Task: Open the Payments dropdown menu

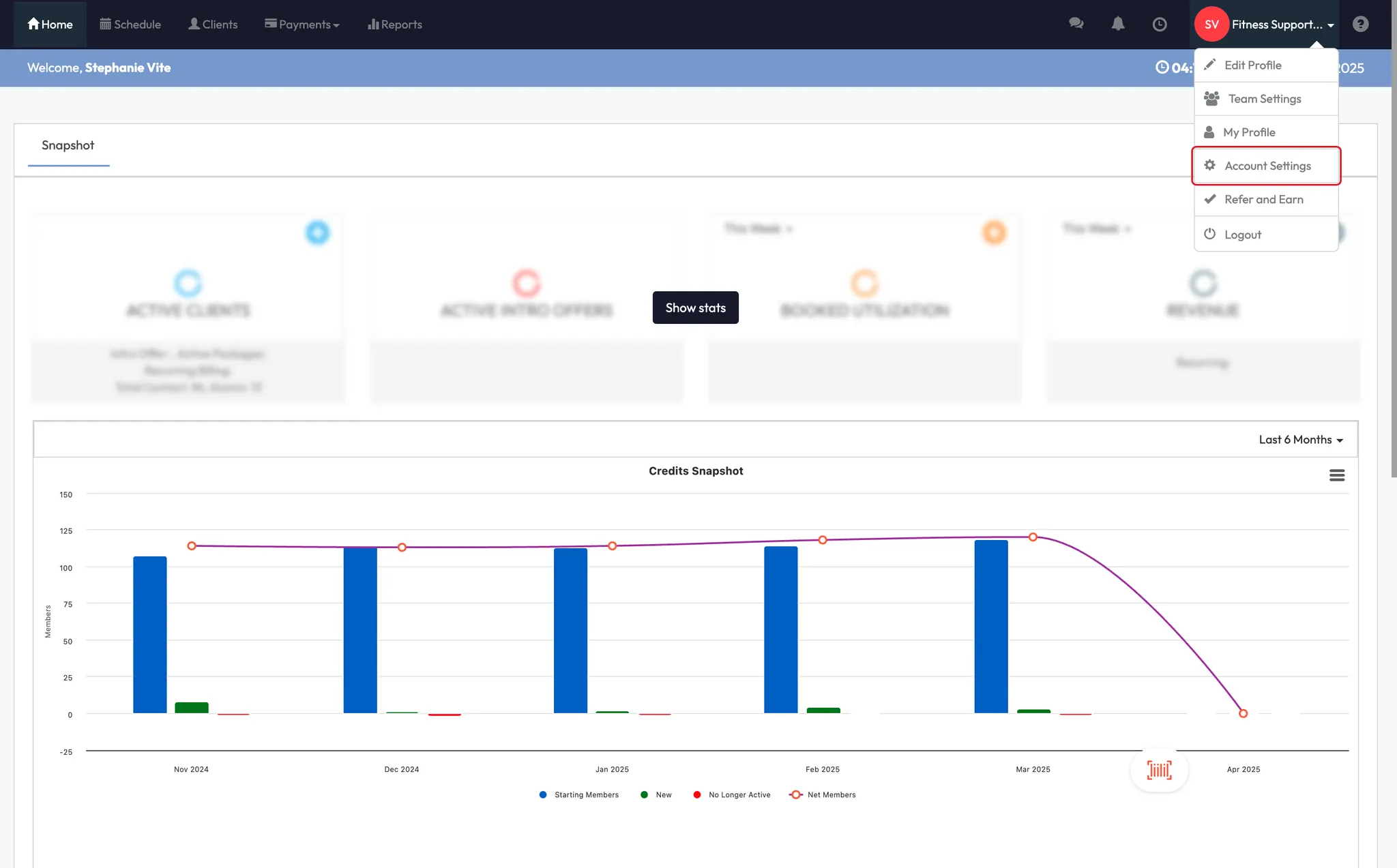Action: coord(302,25)
